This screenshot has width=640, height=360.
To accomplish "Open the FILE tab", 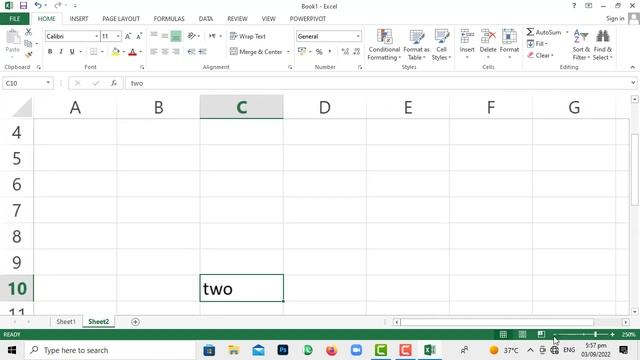I will [x=14, y=19].
